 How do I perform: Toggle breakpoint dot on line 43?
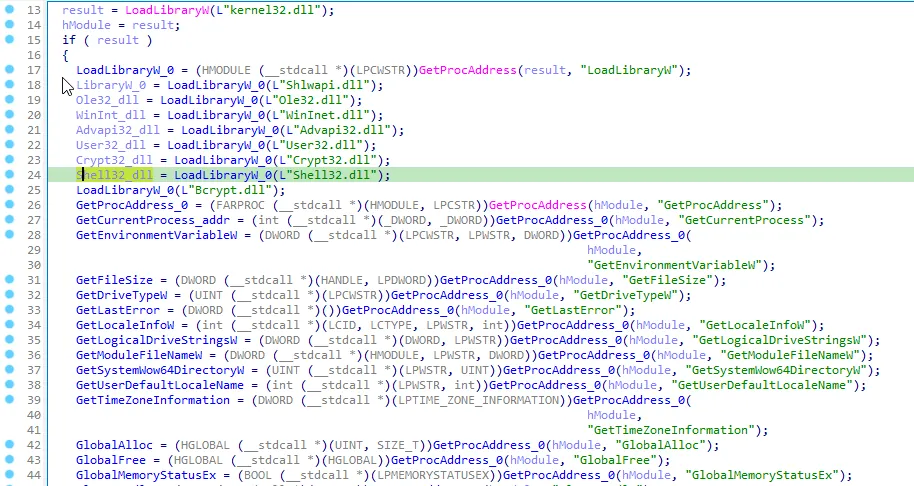pyautogui.click(x=9, y=460)
